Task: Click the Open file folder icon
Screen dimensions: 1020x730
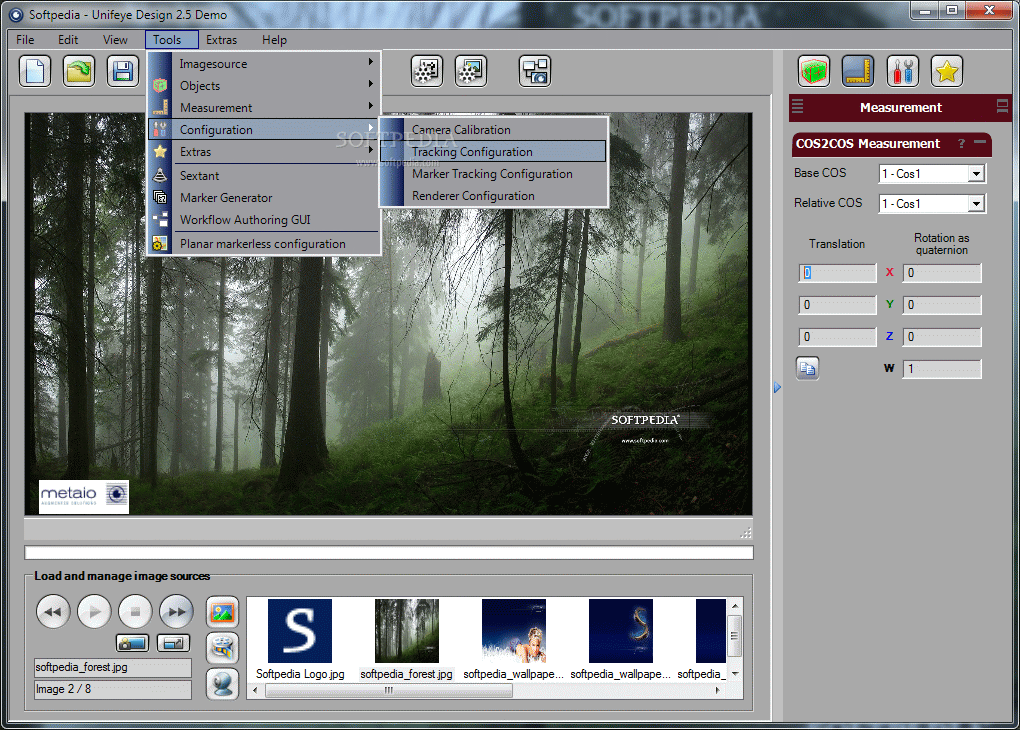Action: tap(79, 71)
